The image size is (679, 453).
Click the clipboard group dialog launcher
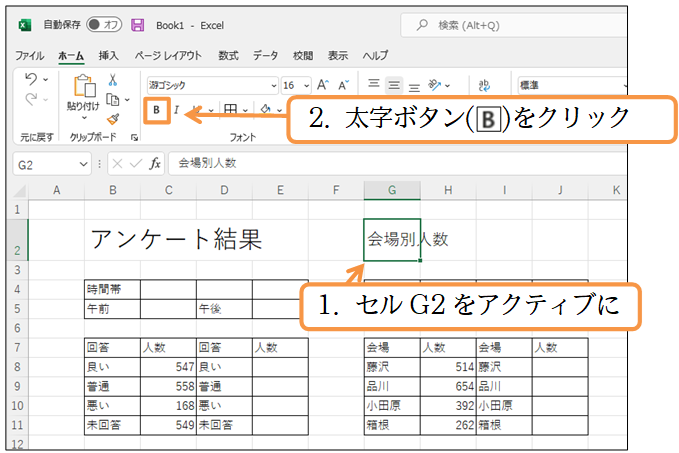(x=135, y=138)
